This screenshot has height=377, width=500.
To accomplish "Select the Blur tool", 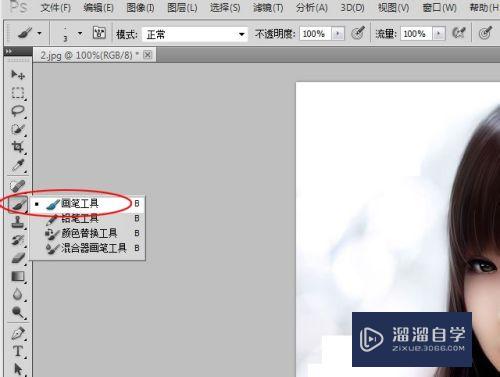I will [x=18, y=294].
